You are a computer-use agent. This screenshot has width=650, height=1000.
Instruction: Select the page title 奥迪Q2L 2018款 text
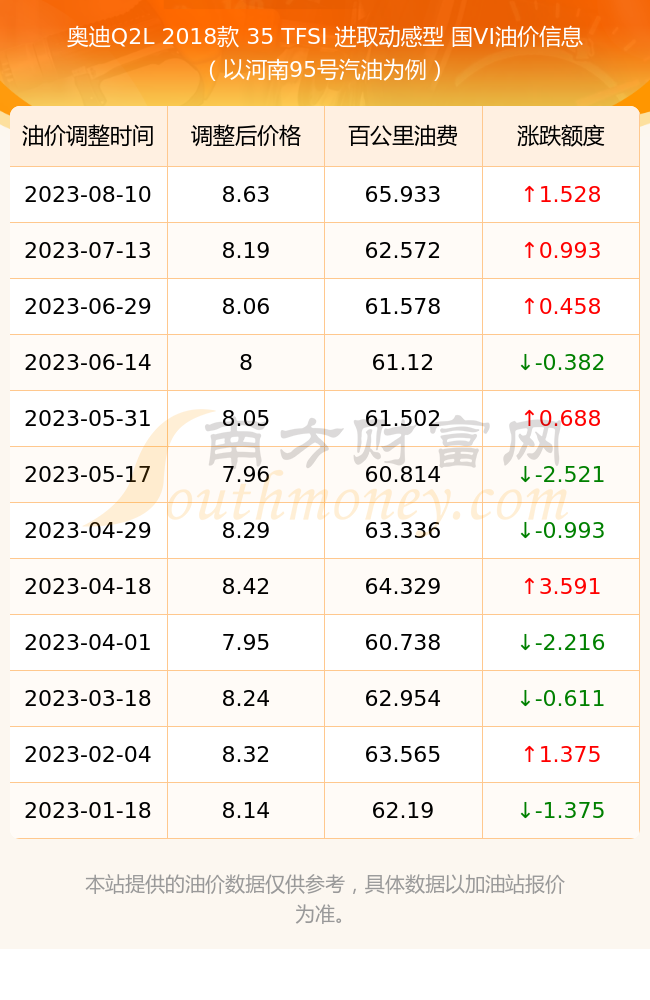pyautogui.click(x=153, y=37)
